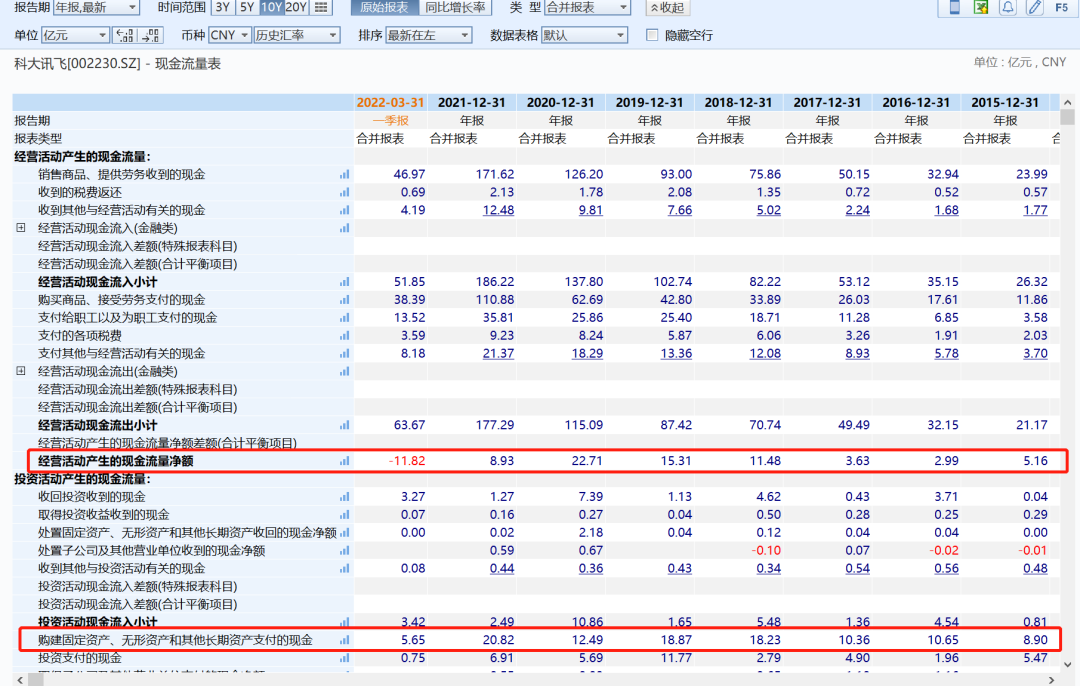Click the 收起 collapse button
The image size is (1080, 686).
point(667,8)
